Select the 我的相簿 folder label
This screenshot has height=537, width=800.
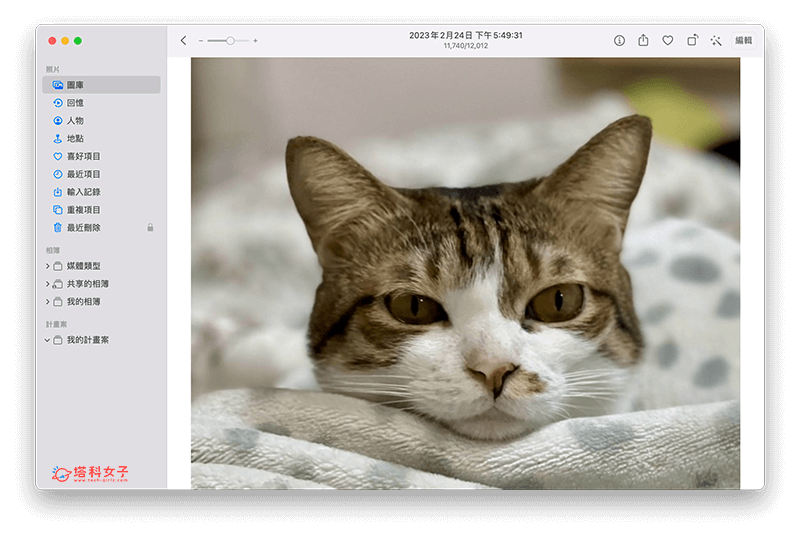[84, 301]
